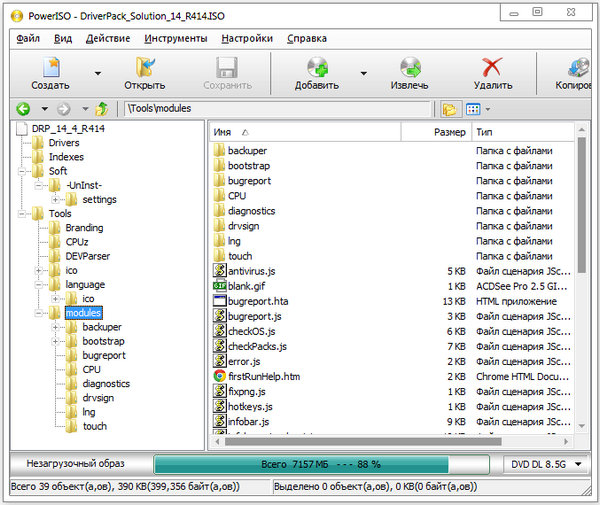
Task: Toggle the folder tree panel icon
Action: (x=449, y=109)
